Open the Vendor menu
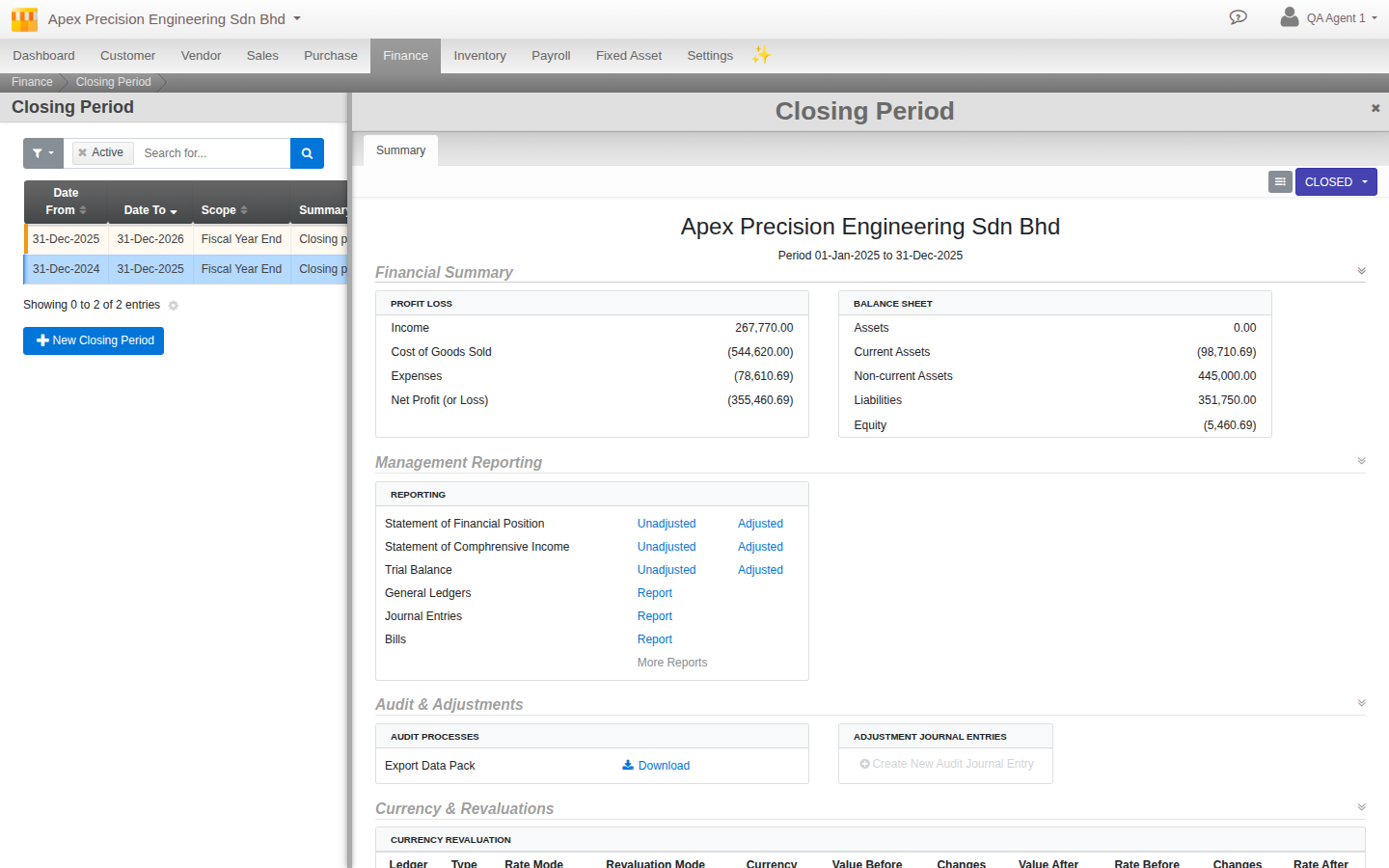 201,56
